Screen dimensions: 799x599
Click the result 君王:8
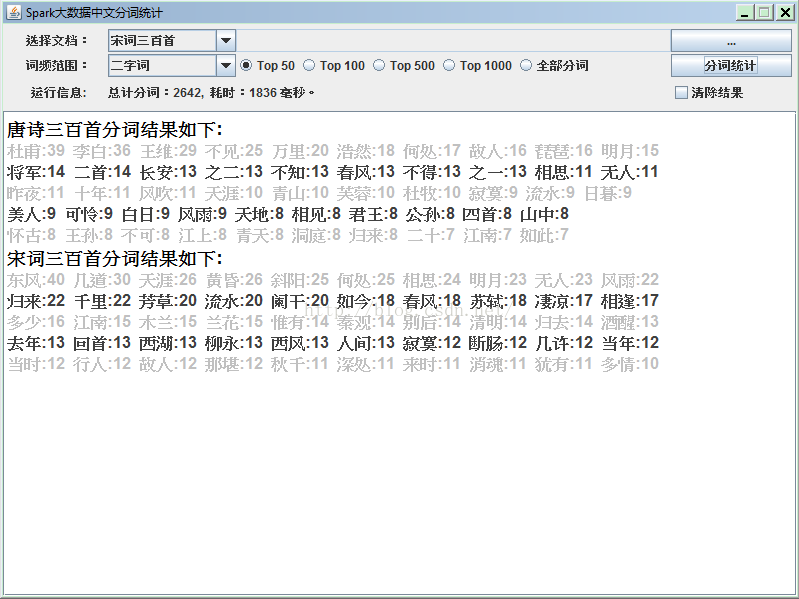pyautogui.click(x=373, y=214)
